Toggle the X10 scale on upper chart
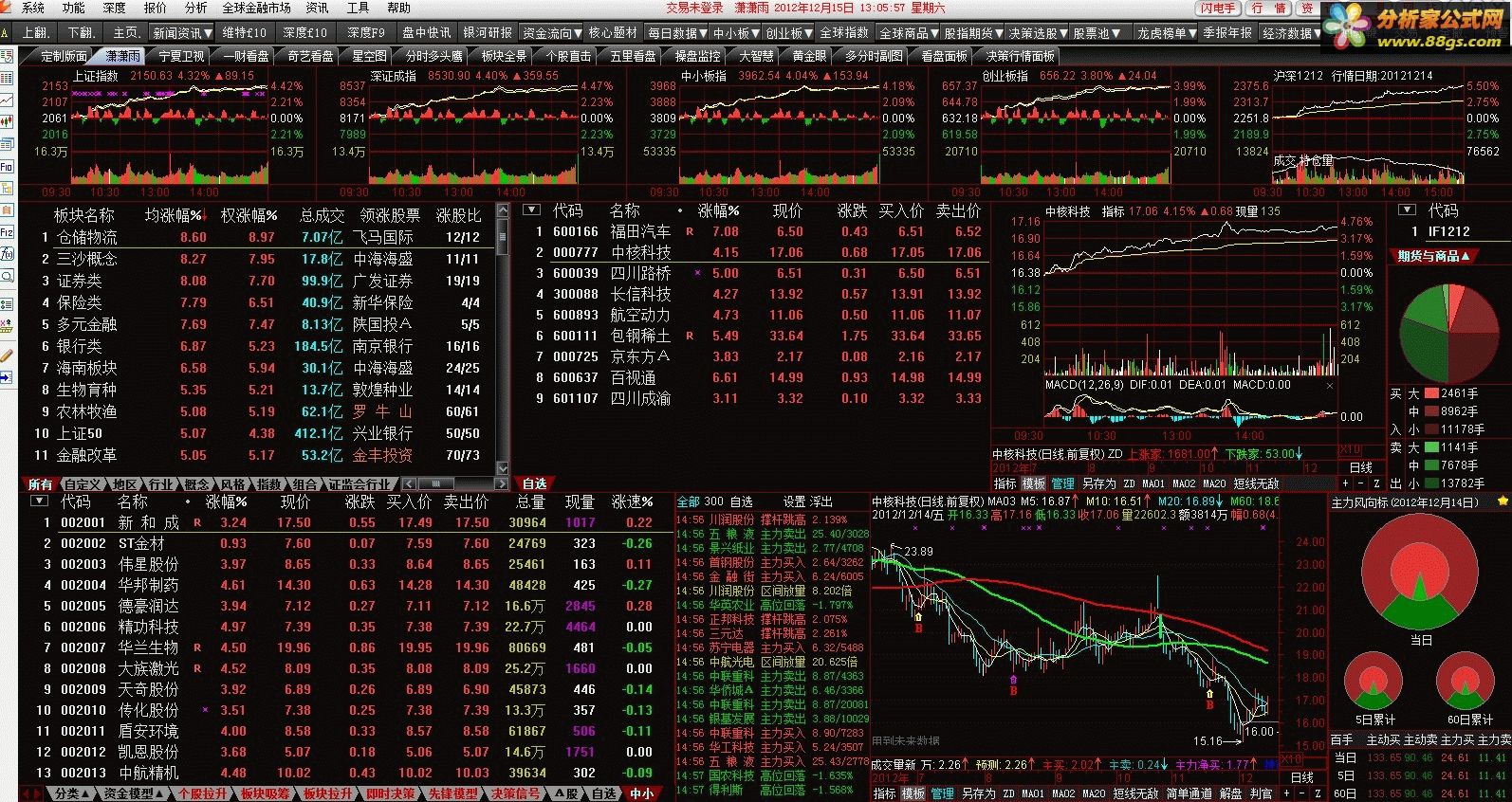 pos(1350,450)
